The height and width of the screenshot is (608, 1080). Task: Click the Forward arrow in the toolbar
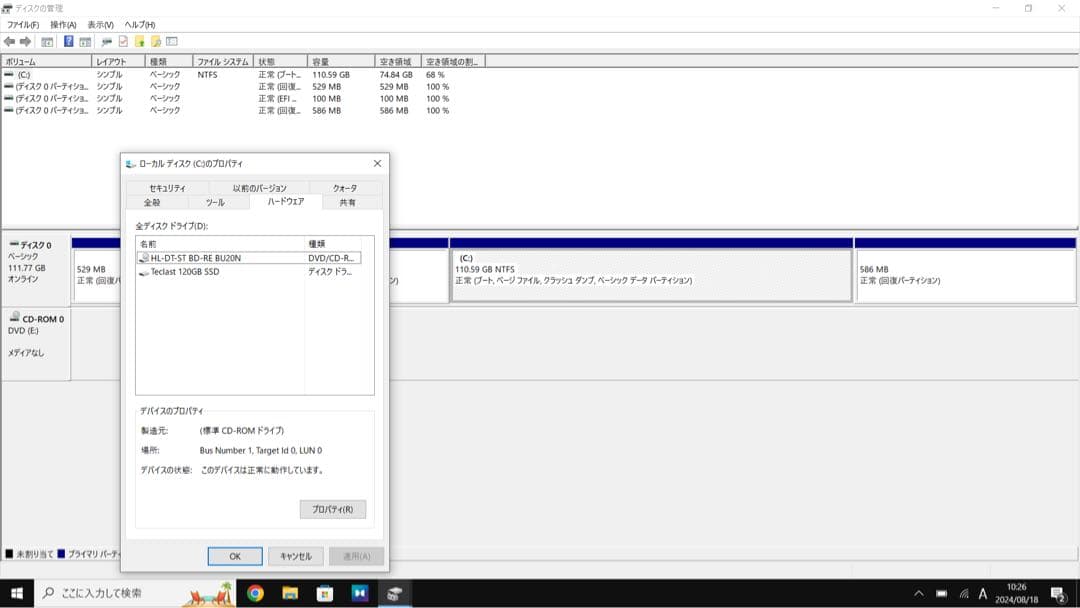coord(25,41)
